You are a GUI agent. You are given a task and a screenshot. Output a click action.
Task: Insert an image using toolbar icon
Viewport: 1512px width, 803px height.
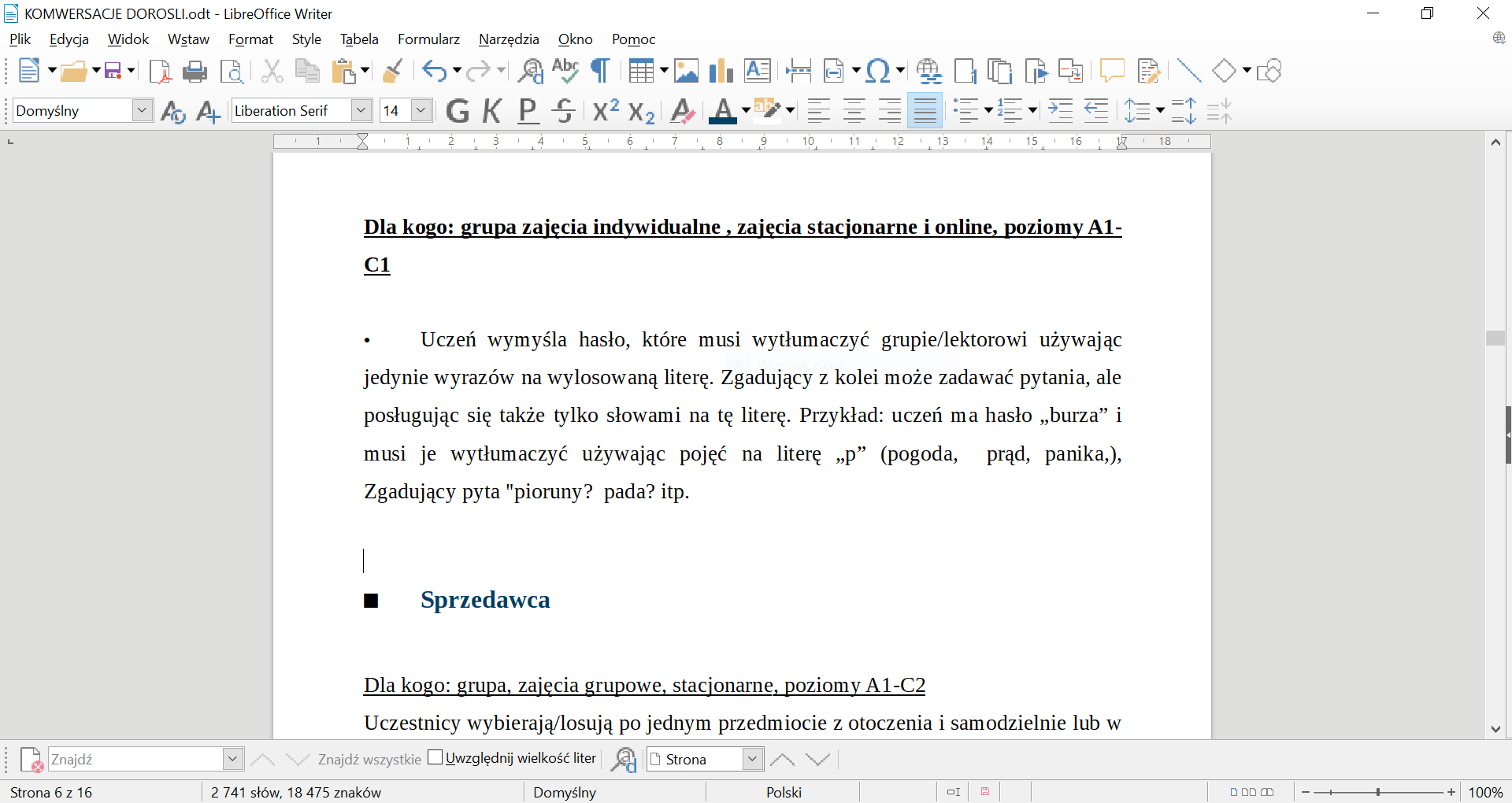[686, 72]
